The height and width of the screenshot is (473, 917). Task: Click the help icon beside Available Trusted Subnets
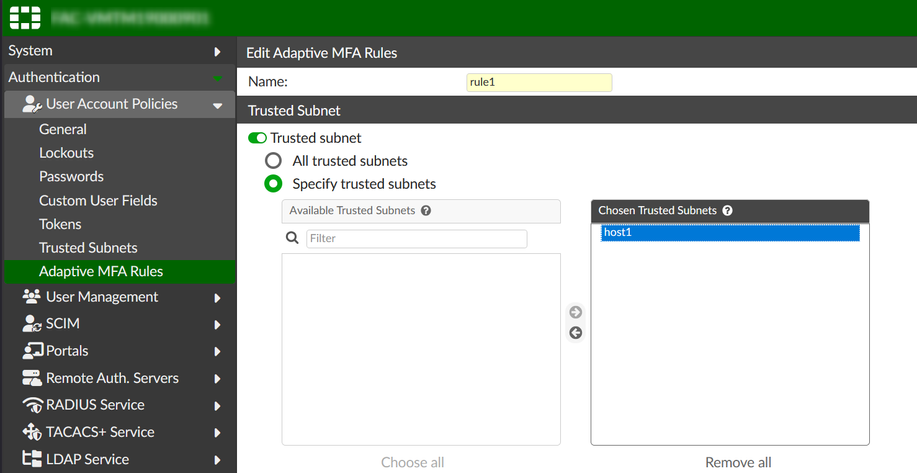(426, 211)
